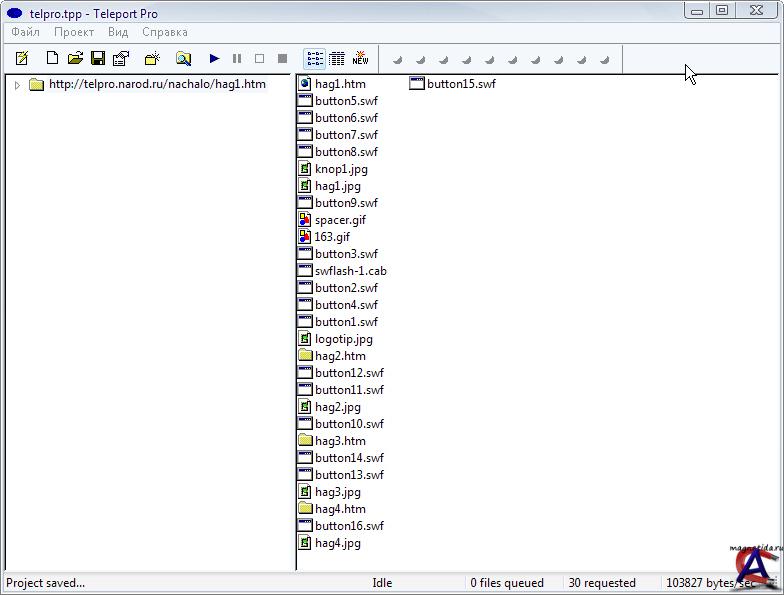Click the blank new project icon

coord(53,59)
